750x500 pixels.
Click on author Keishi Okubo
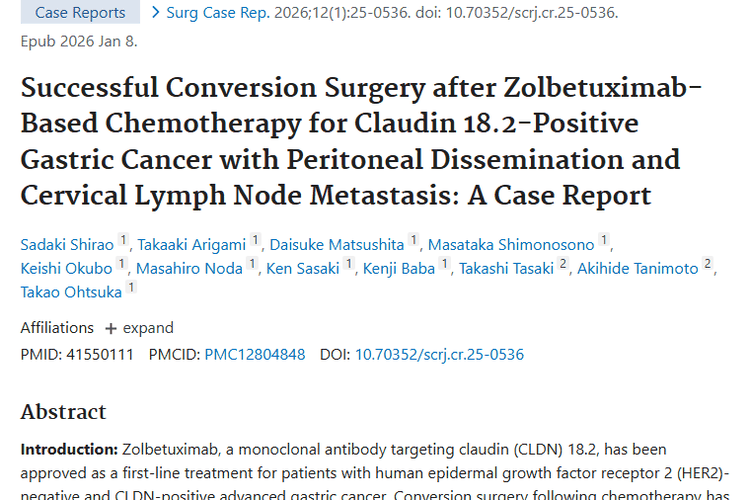(x=66, y=268)
